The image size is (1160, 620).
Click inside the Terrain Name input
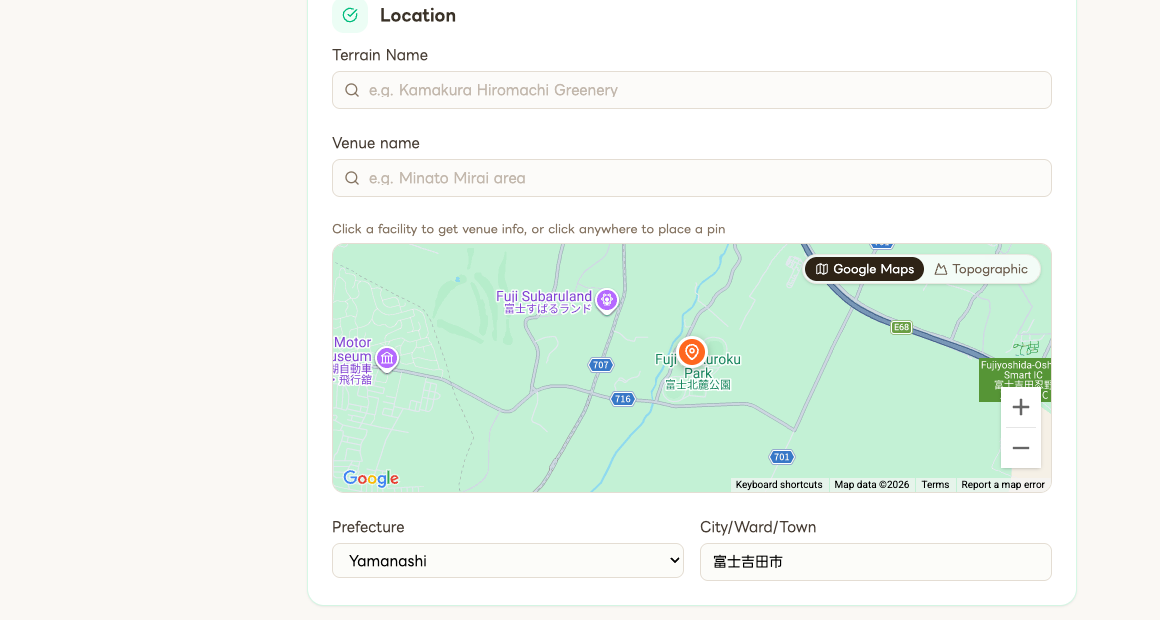click(691, 90)
